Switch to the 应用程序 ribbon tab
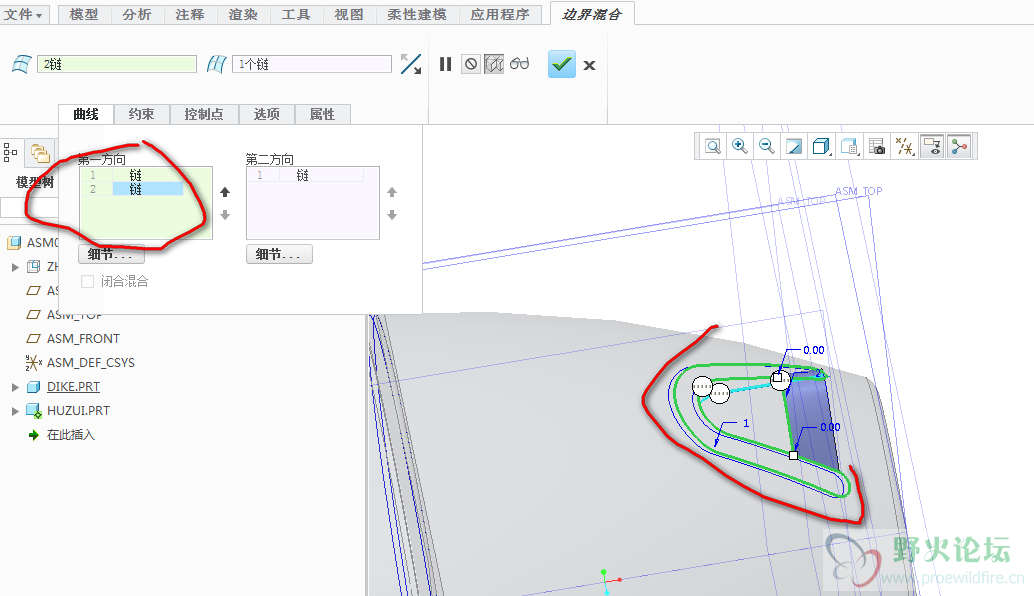Image resolution: width=1034 pixels, height=596 pixels. coord(500,15)
